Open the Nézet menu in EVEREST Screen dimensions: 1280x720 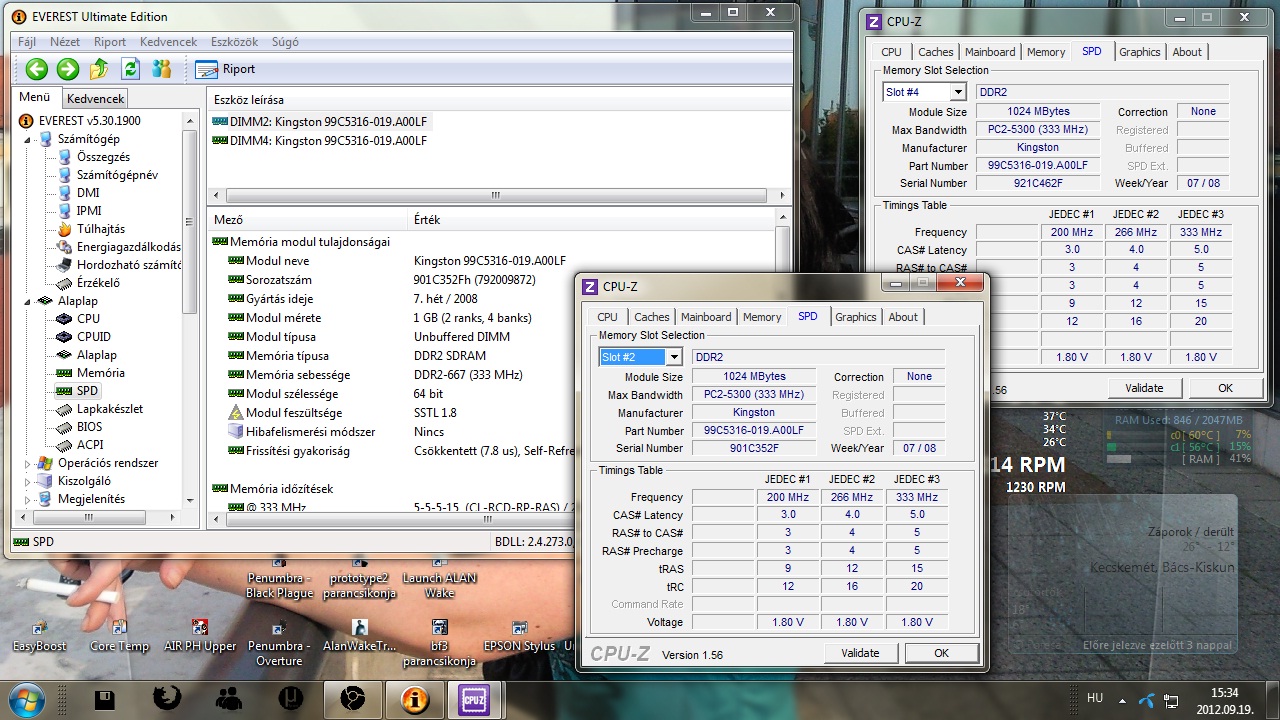click(65, 42)
